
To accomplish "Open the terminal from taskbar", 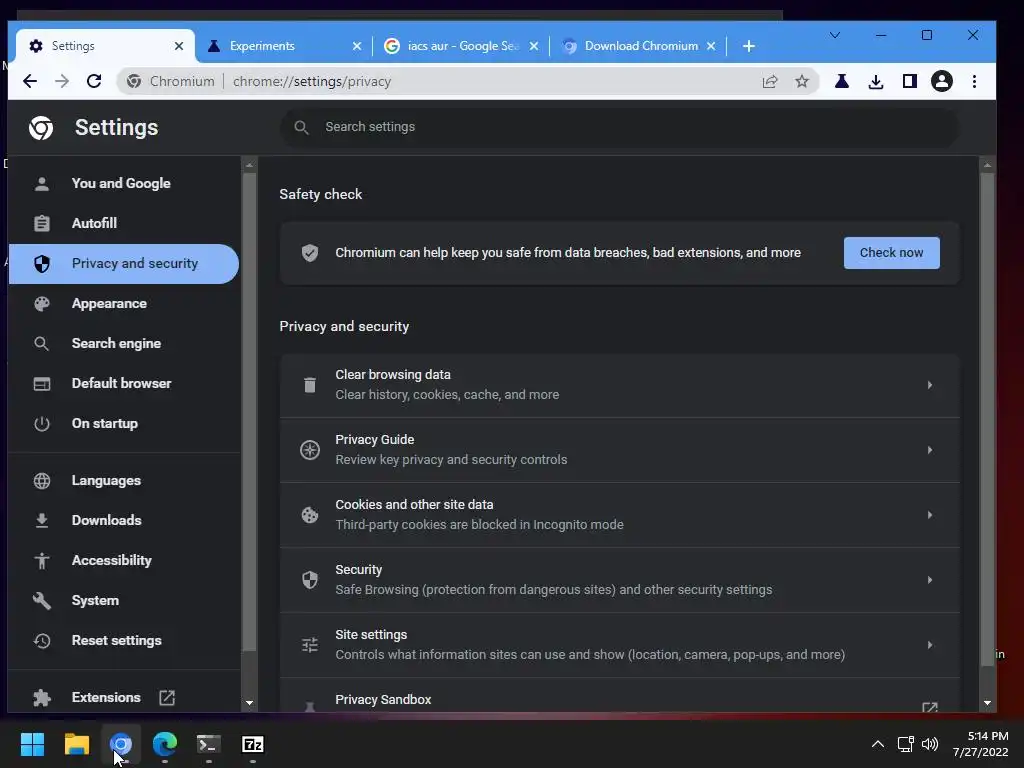I will click(x=209, y=744).
